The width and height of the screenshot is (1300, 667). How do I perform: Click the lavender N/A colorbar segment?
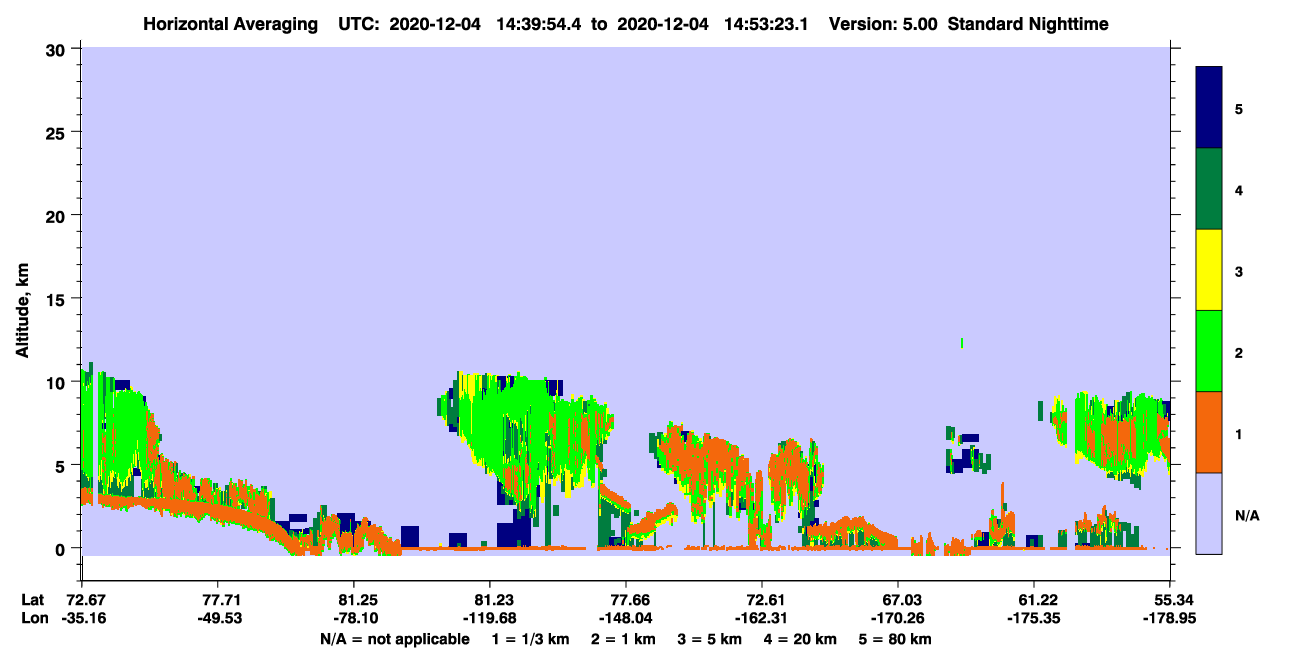tap(1209, 513)
